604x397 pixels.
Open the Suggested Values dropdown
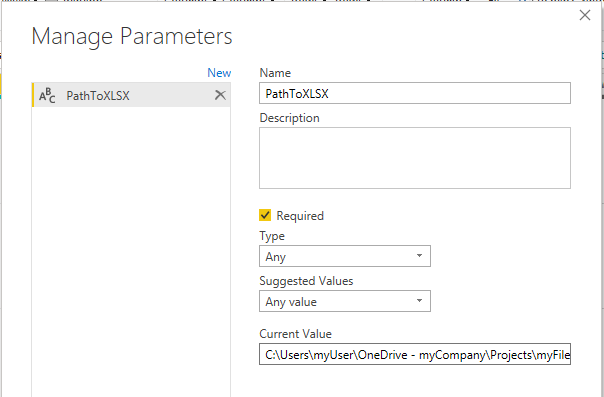point(345,301)
